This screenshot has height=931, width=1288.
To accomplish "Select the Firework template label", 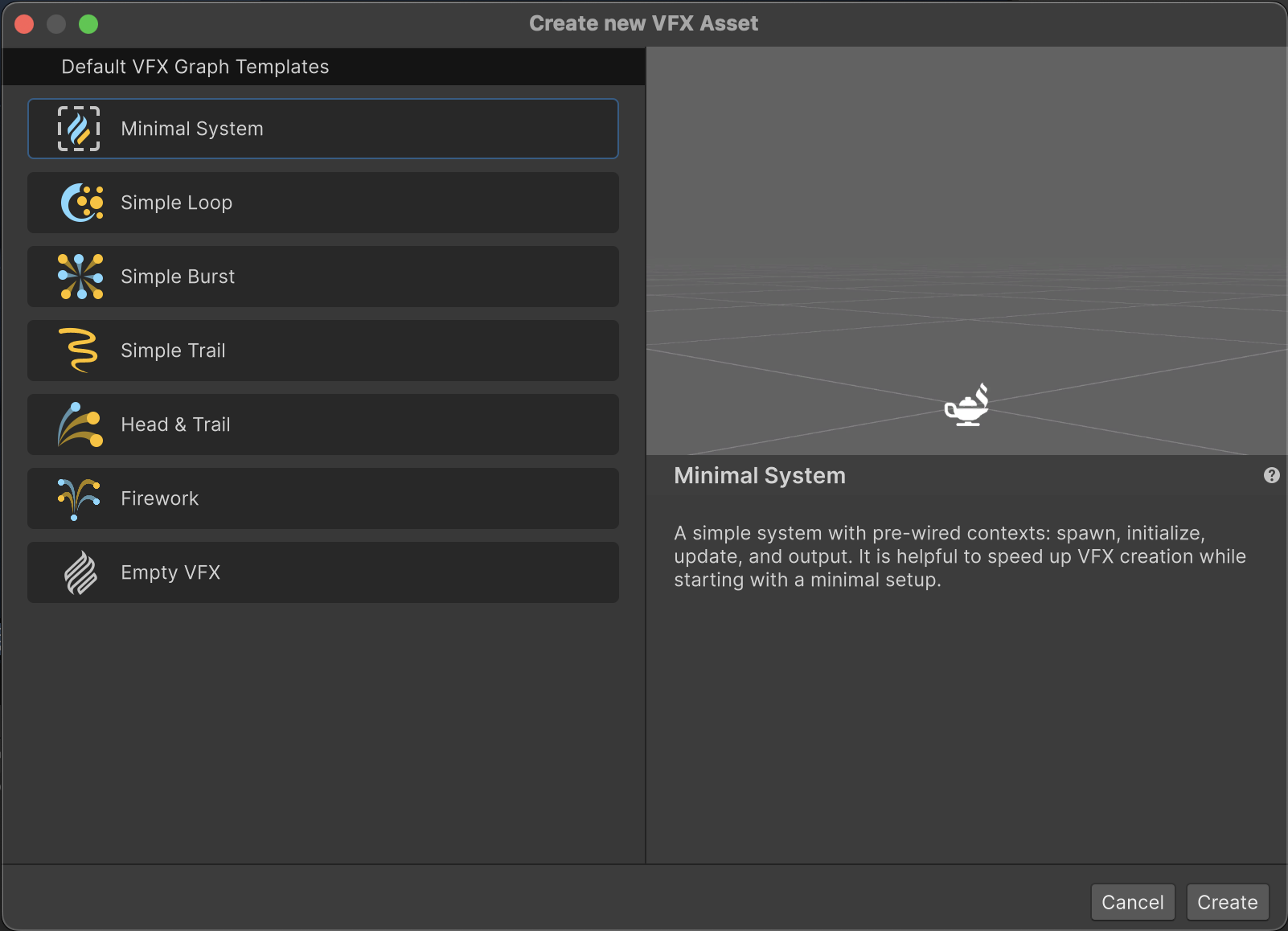I will coord(159,498).
